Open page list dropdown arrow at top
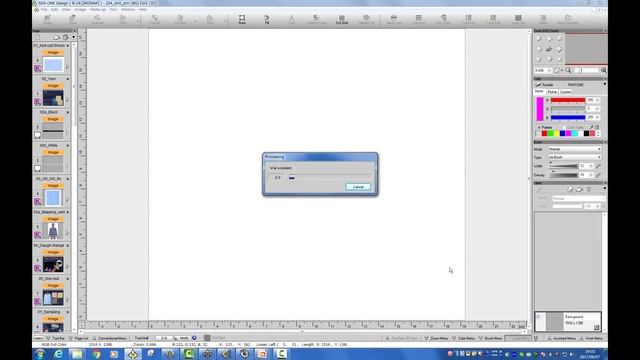Viewport: 640px width, 360px height. pos(73,37)
